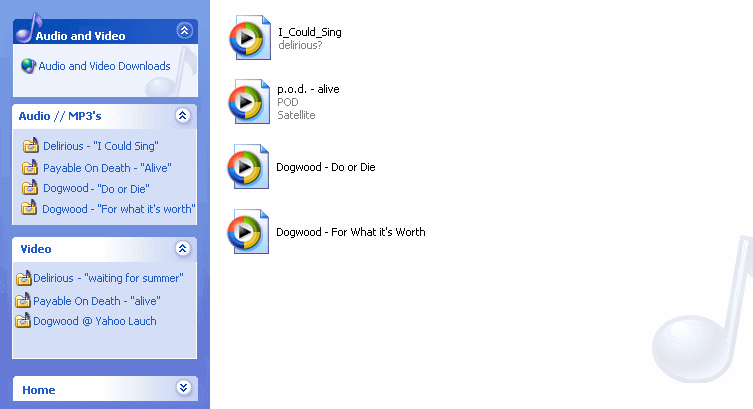Click the Dogwood - Do or Die file icon
Viewport: 753px width, 409px height.
pos(248,167)
